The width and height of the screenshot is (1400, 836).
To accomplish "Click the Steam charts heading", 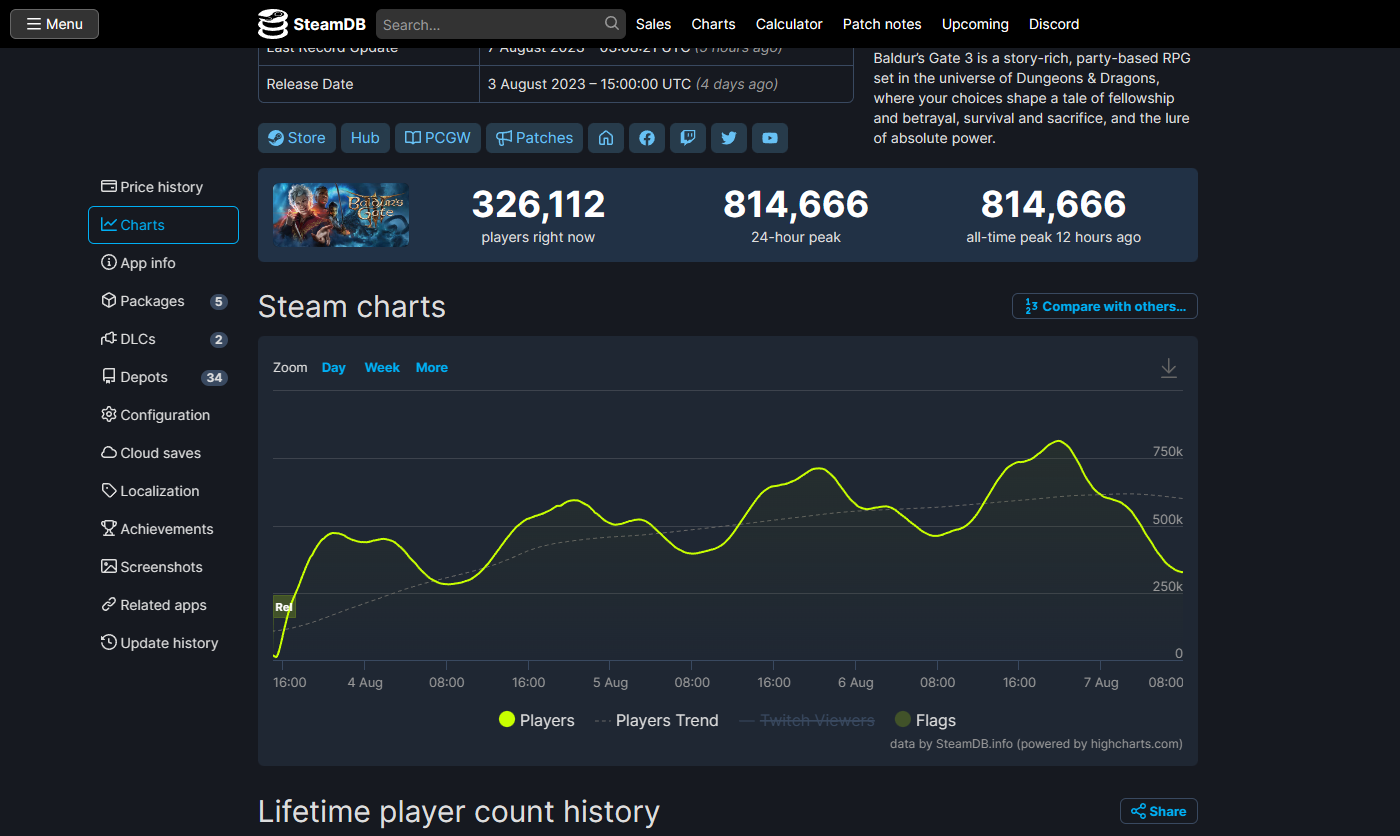I will (352, 306).
